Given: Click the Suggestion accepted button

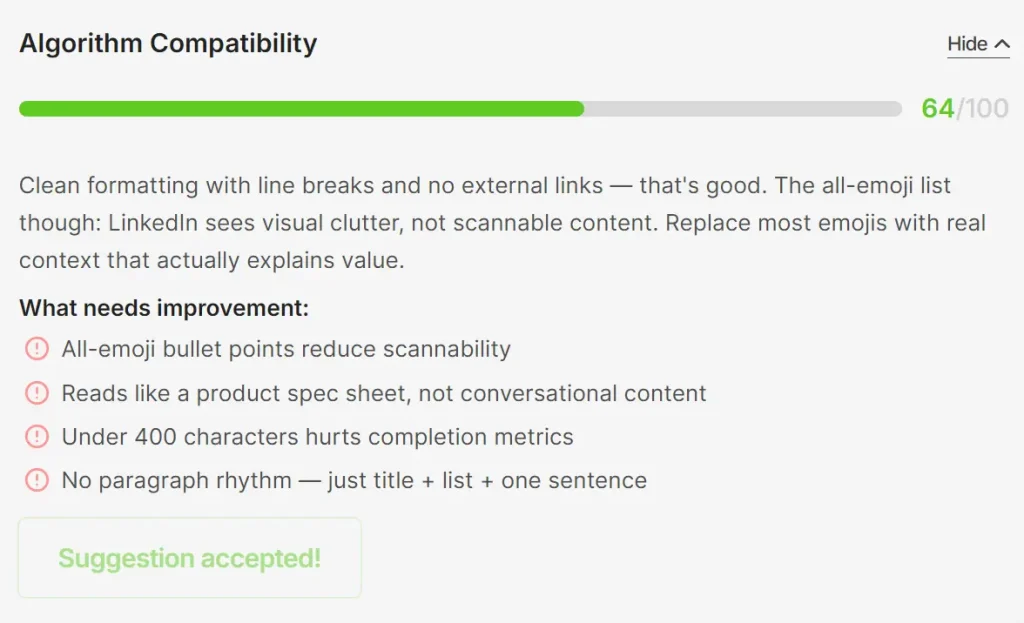Looking at the screenshot, I should (189, 558).
